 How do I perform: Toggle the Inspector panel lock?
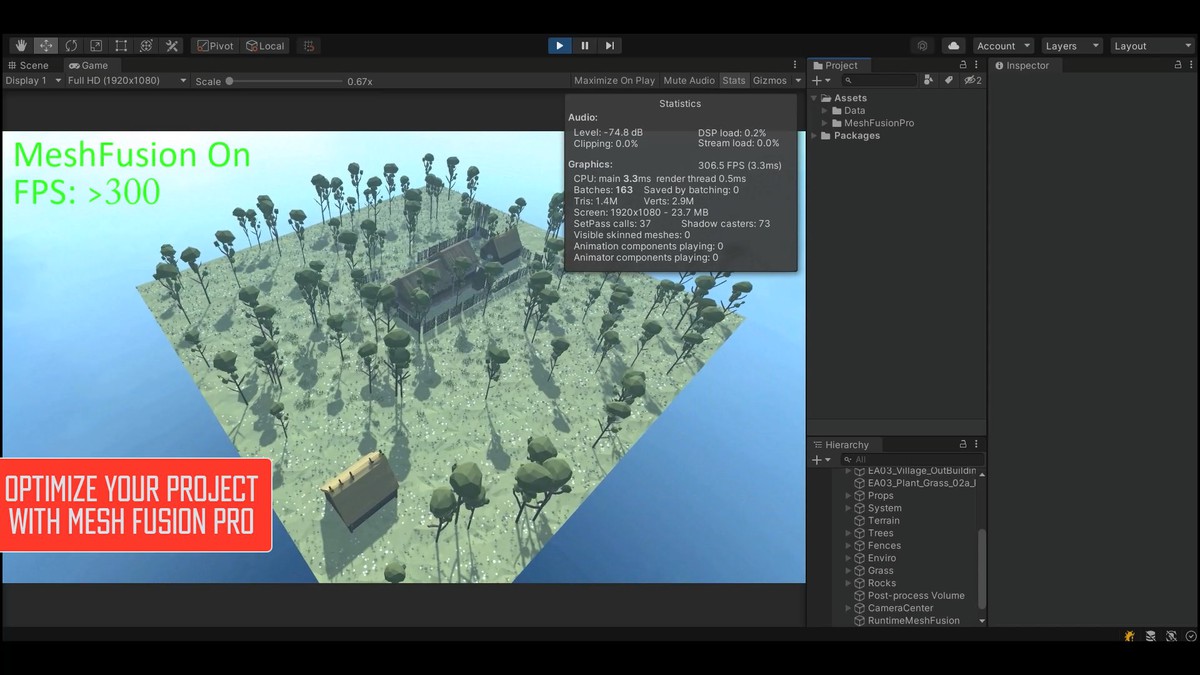(1178, 65)
